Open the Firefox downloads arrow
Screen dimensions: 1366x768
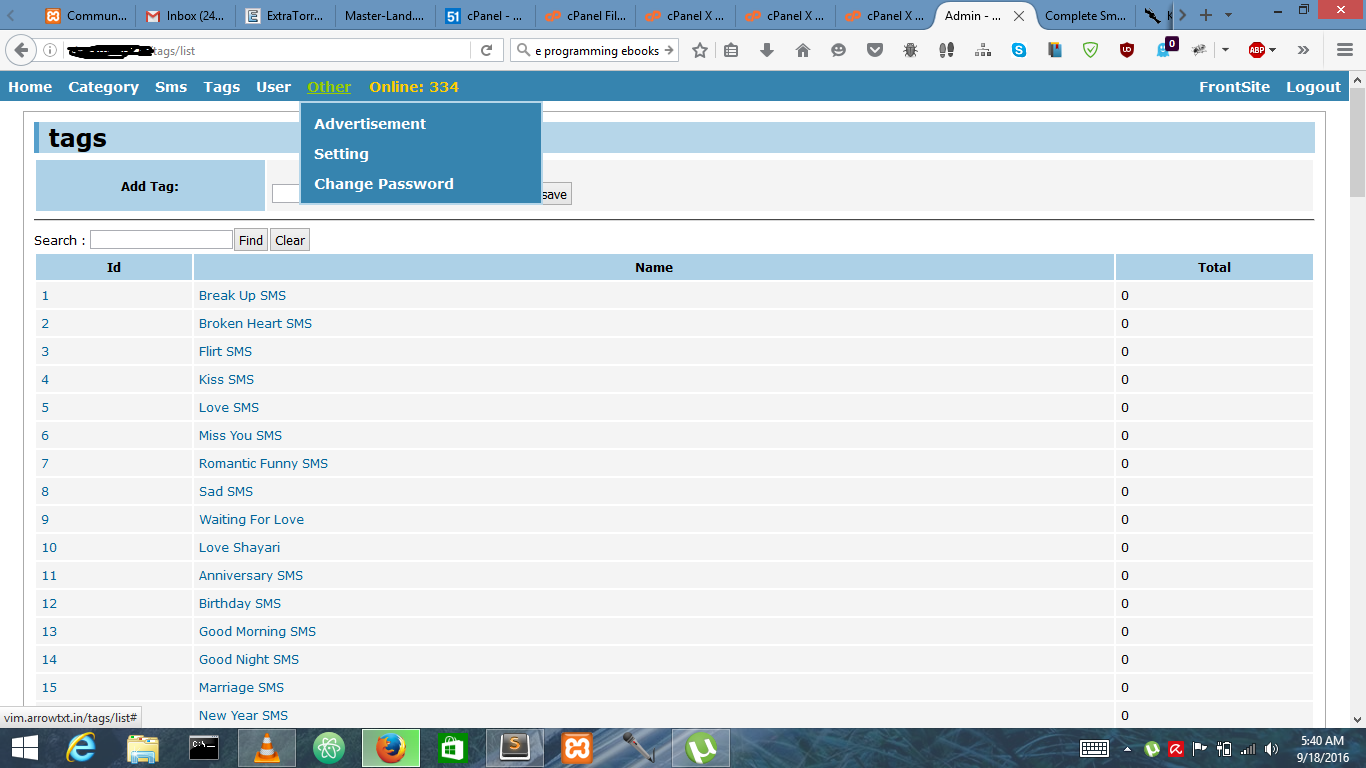coord(767,50)
